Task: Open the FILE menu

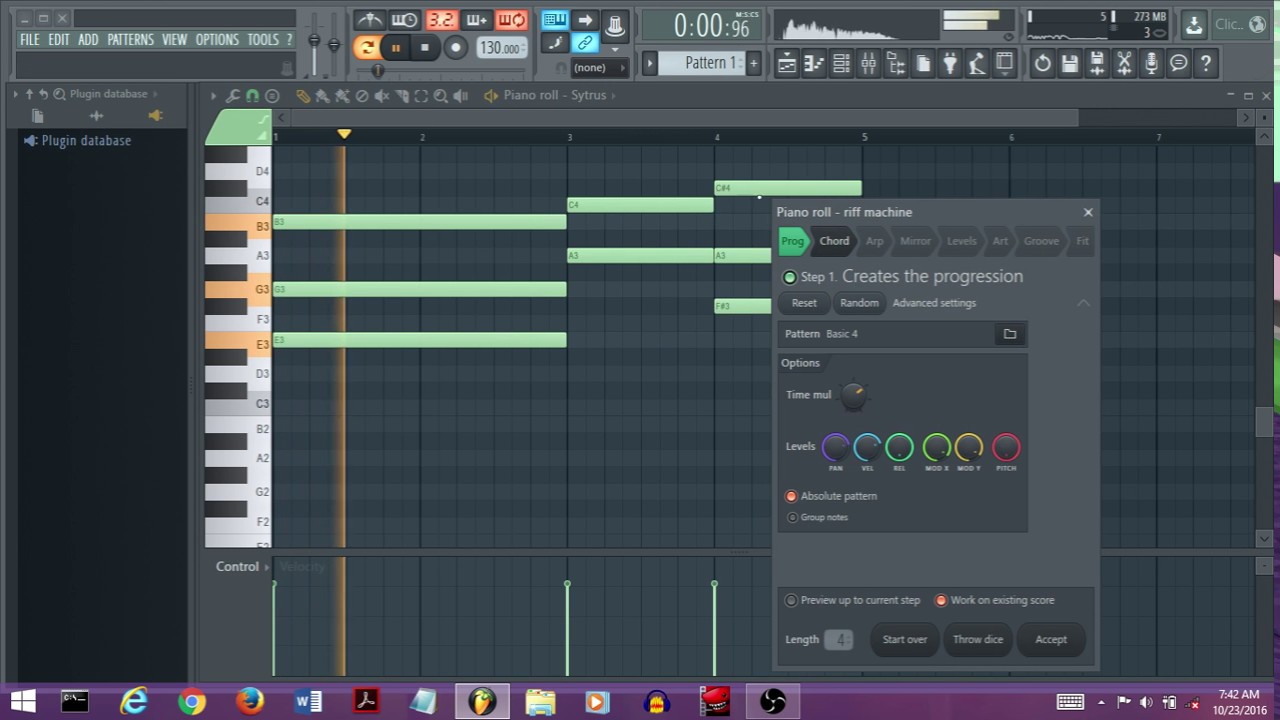Action: point(30,40)
